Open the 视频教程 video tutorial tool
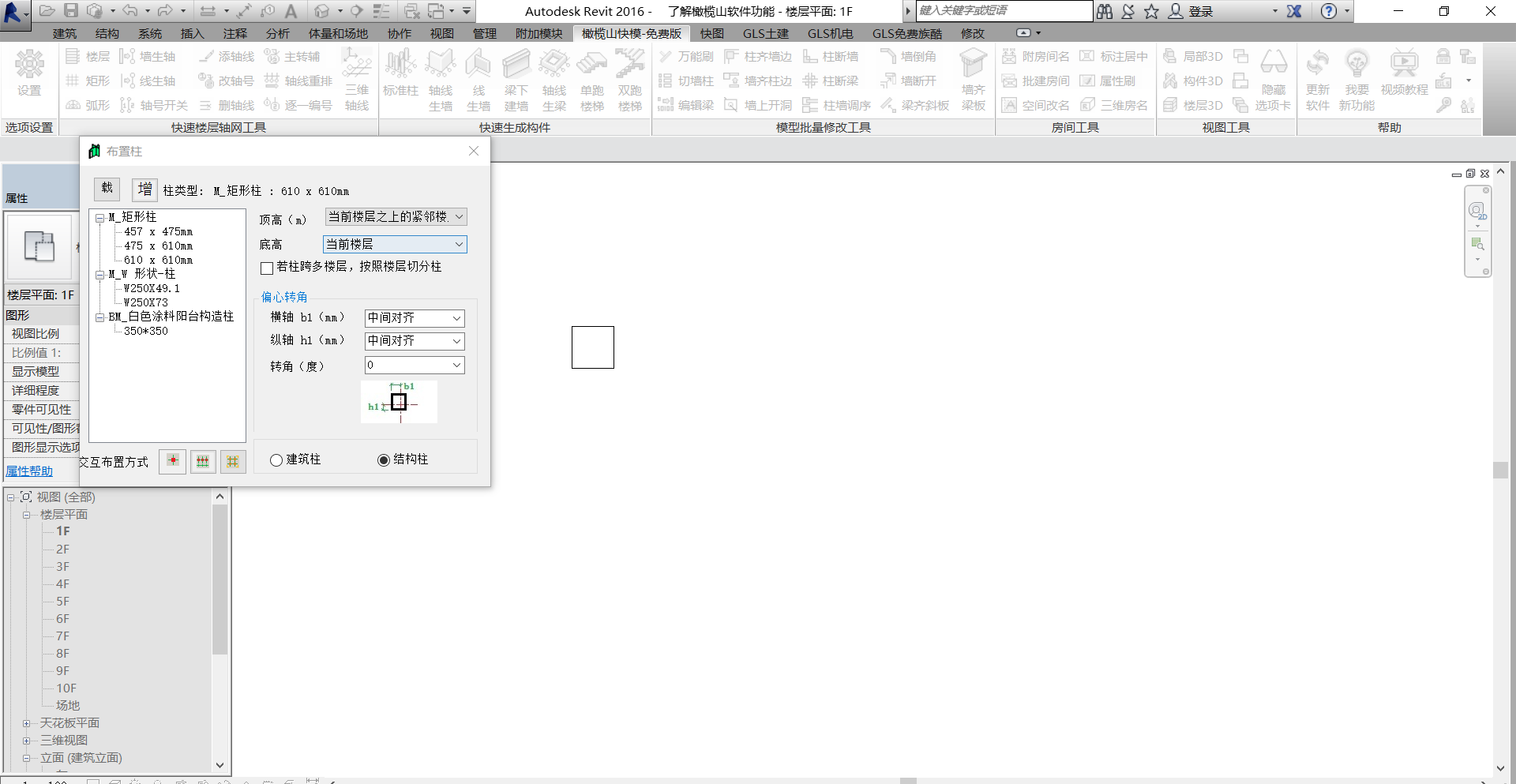This screenshot has height=784, width=1516. [1404, 73]
